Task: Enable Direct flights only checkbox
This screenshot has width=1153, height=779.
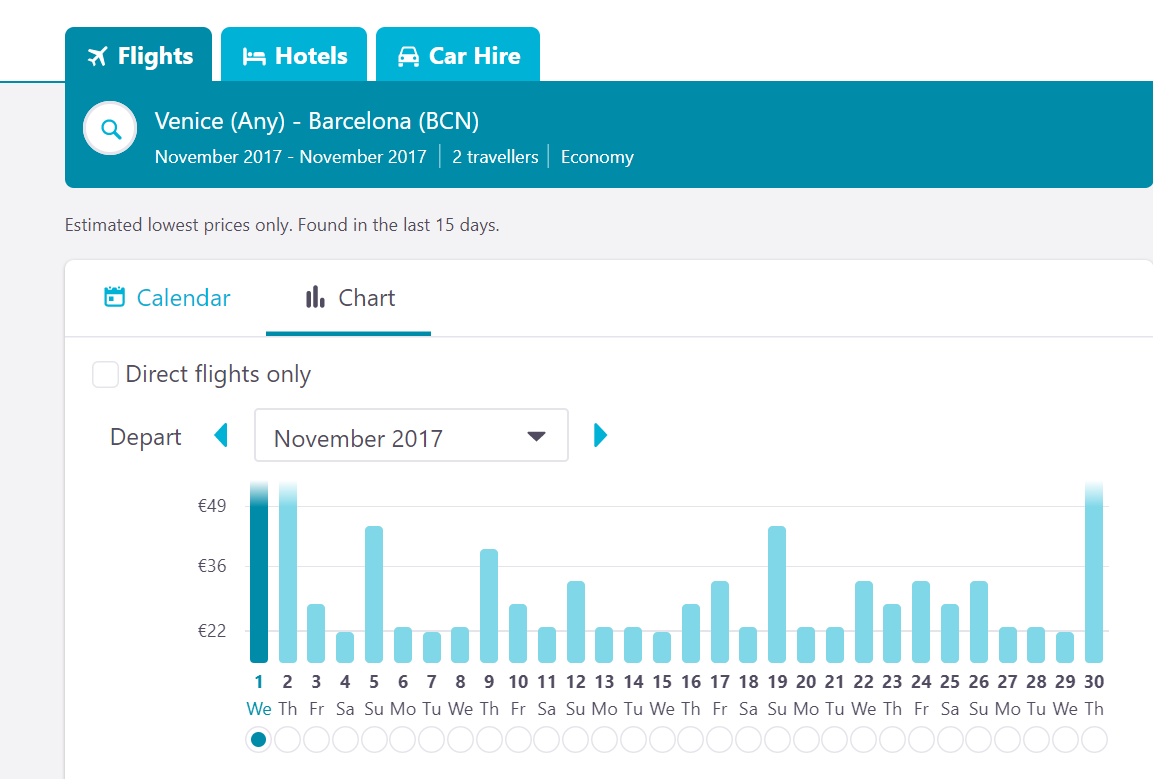Action: click(x=105, y=374)
